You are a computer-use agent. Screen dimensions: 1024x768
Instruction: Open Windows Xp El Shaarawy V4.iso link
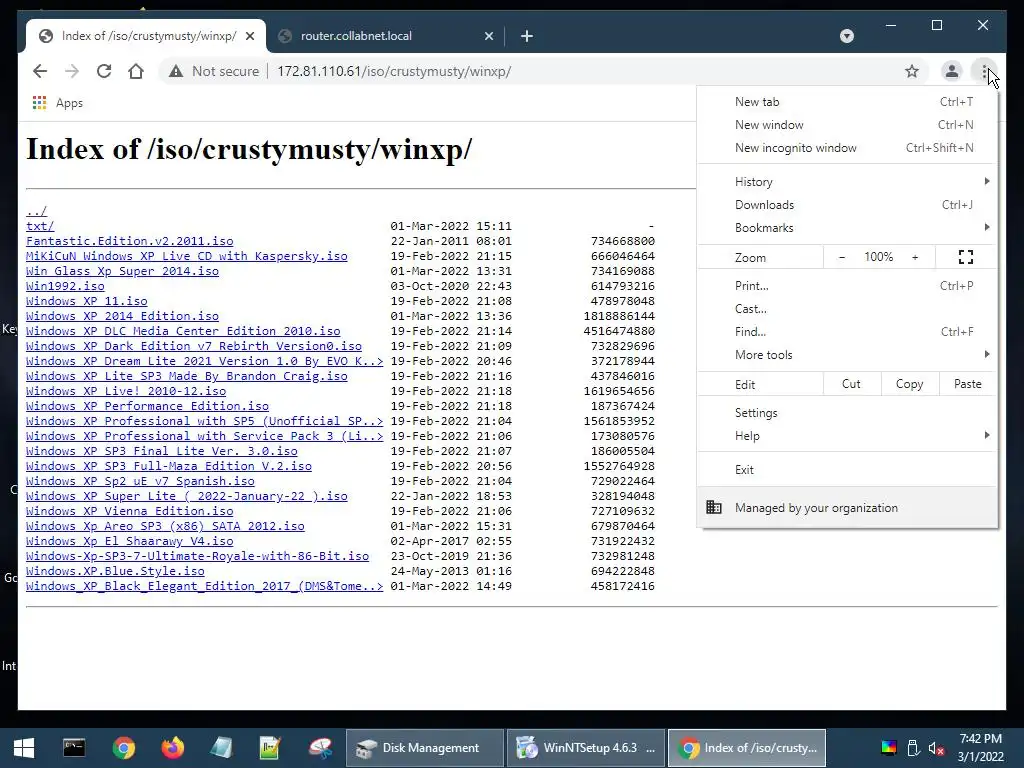[129, 541]
